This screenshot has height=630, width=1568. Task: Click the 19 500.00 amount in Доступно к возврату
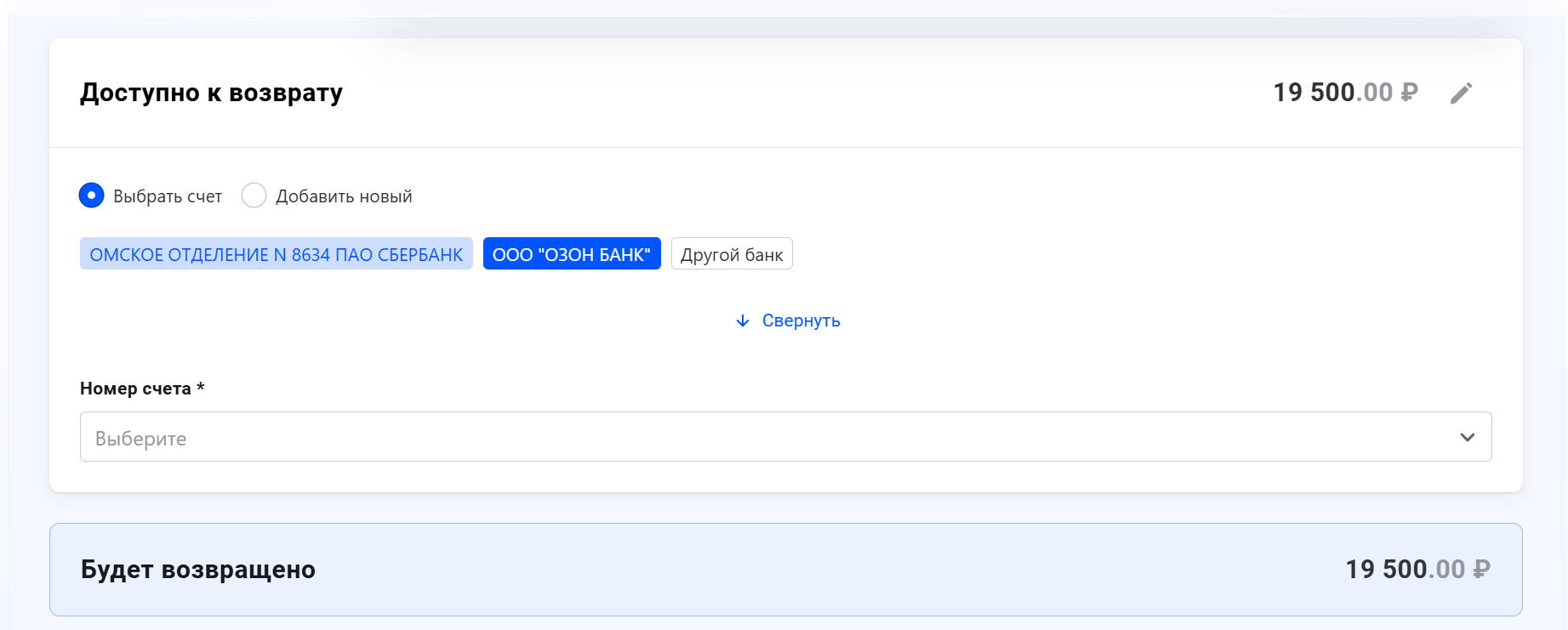[1332, 93]
